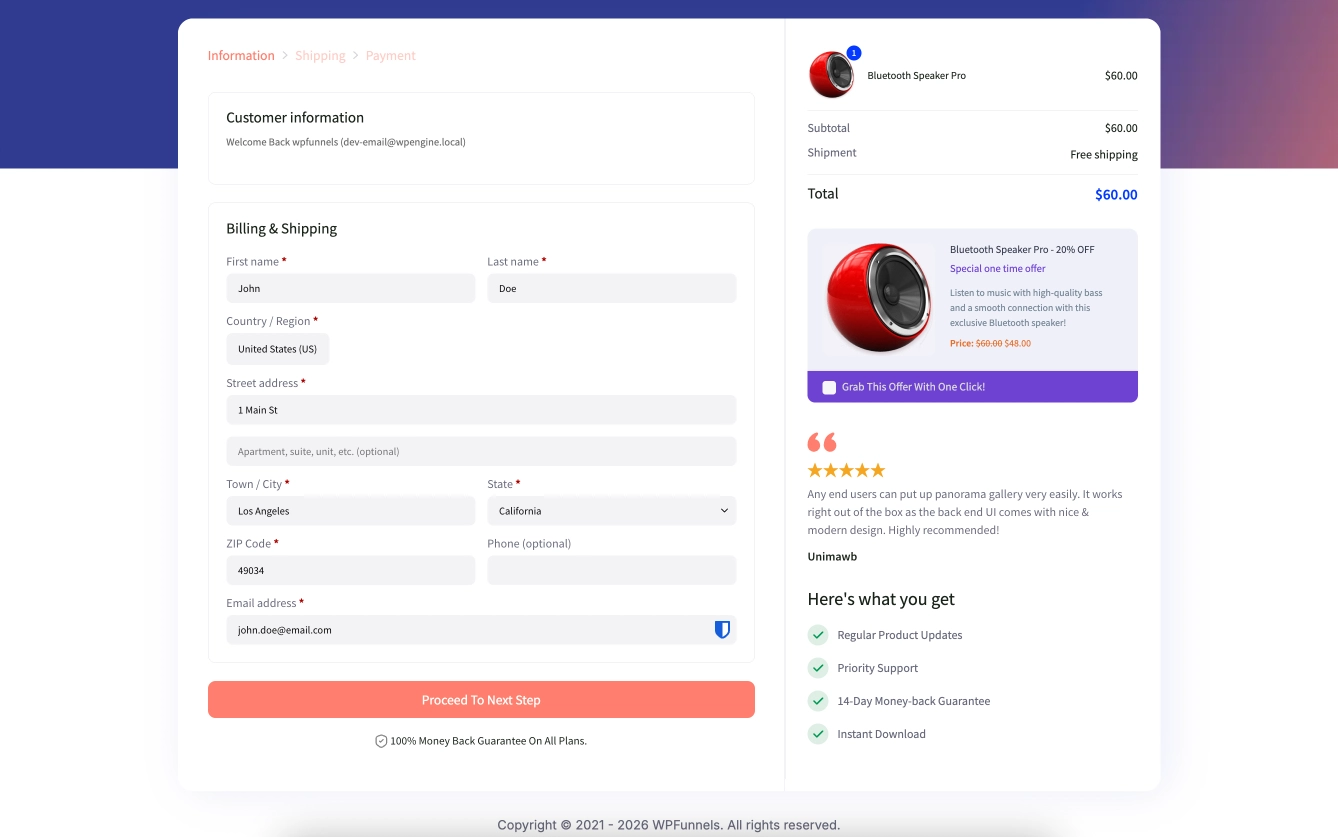
Task: Click the checkmark beside Regular Product Updates
Action: pyautogui.click(x=818, y=635)
